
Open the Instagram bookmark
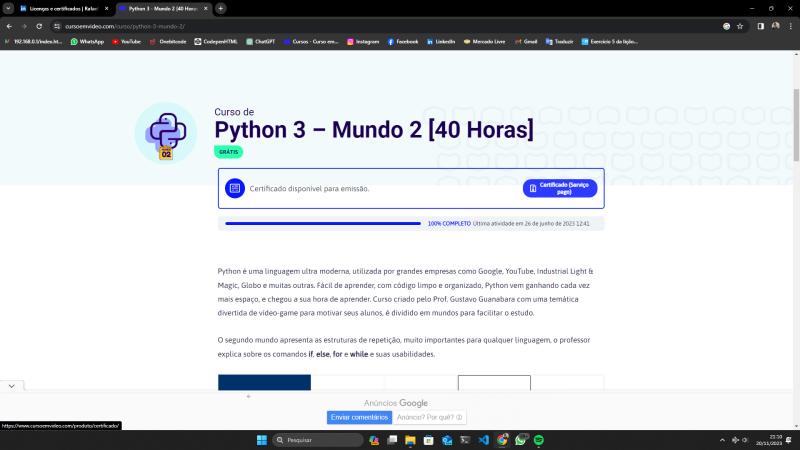click(x=363, y=42)
